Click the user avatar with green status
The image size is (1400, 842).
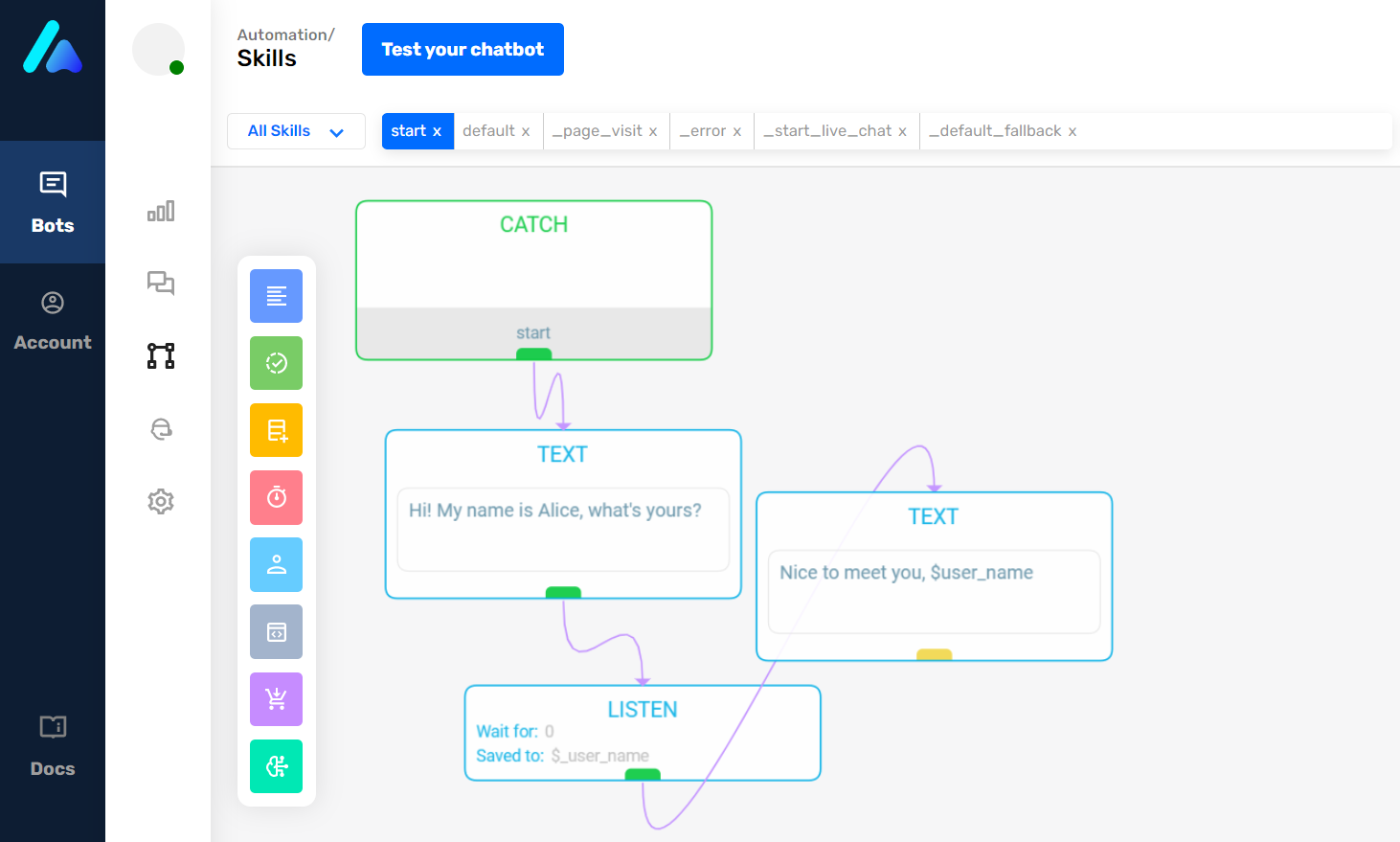click(158, 49)
